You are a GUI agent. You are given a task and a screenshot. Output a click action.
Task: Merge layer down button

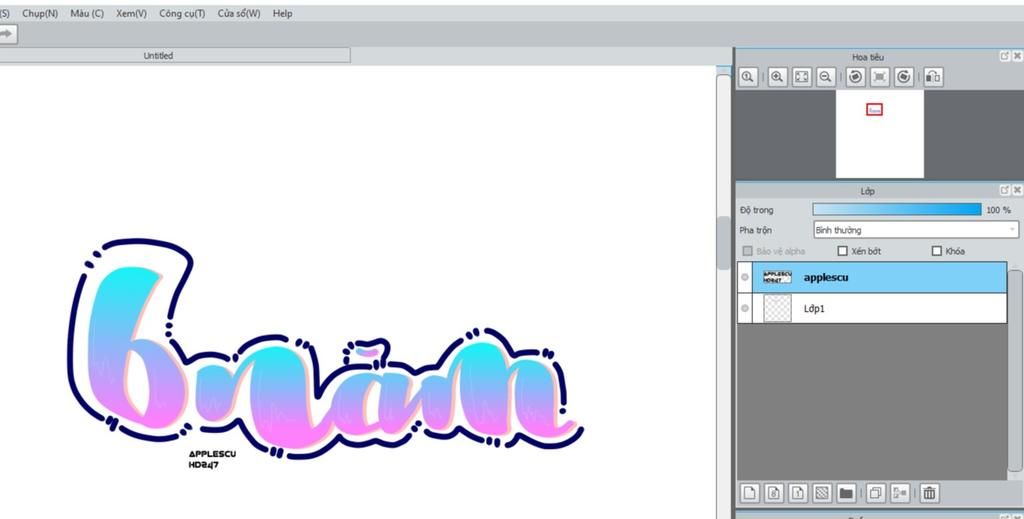point(900,493)
